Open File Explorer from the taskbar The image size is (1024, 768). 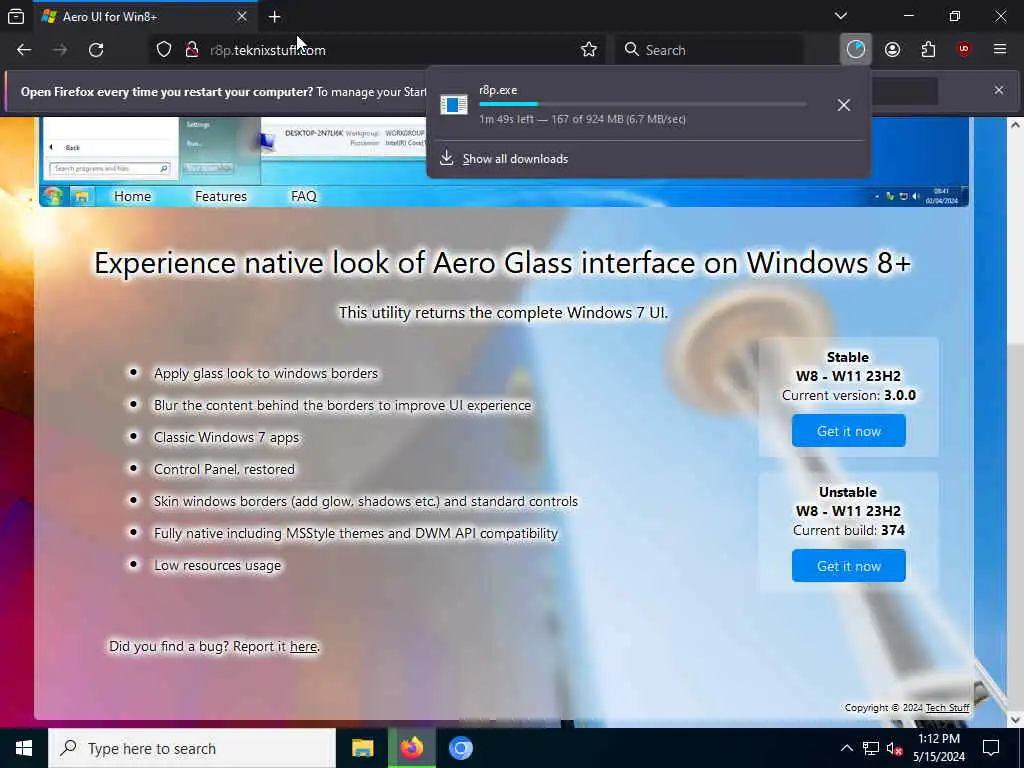(362, 748)
